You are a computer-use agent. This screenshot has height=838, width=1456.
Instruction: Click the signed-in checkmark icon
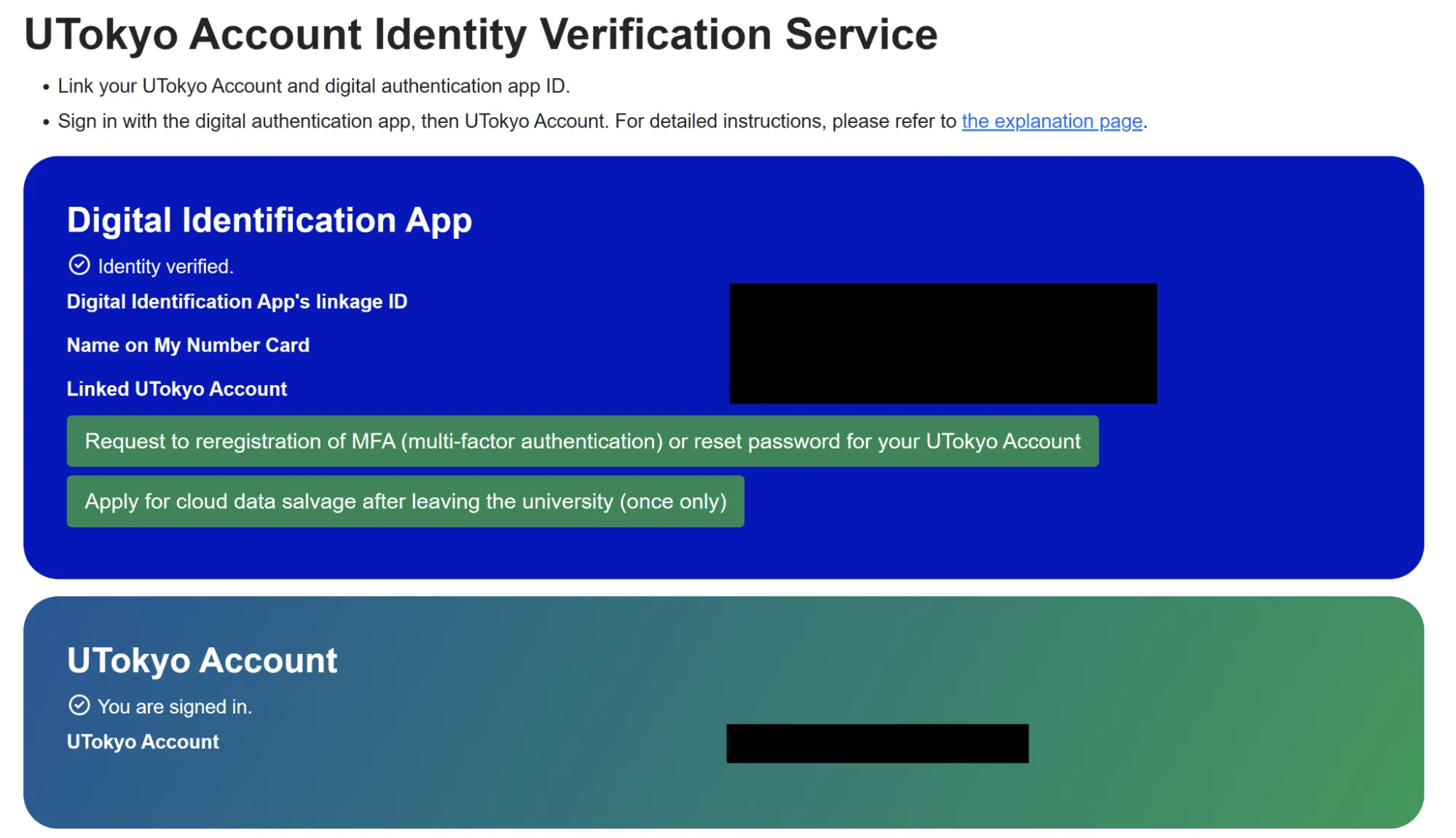point(79,705)
